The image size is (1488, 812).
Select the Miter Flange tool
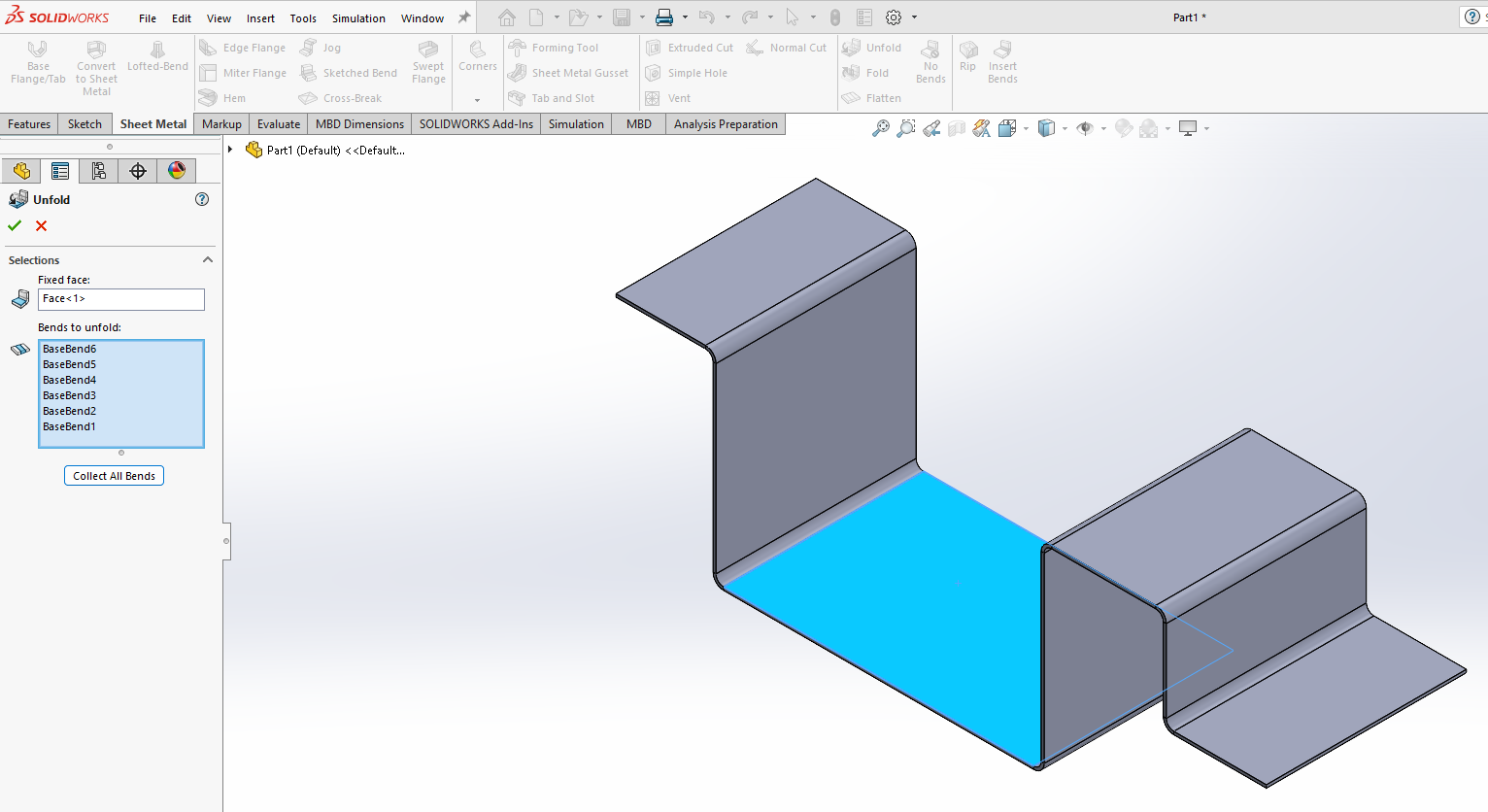243,73
